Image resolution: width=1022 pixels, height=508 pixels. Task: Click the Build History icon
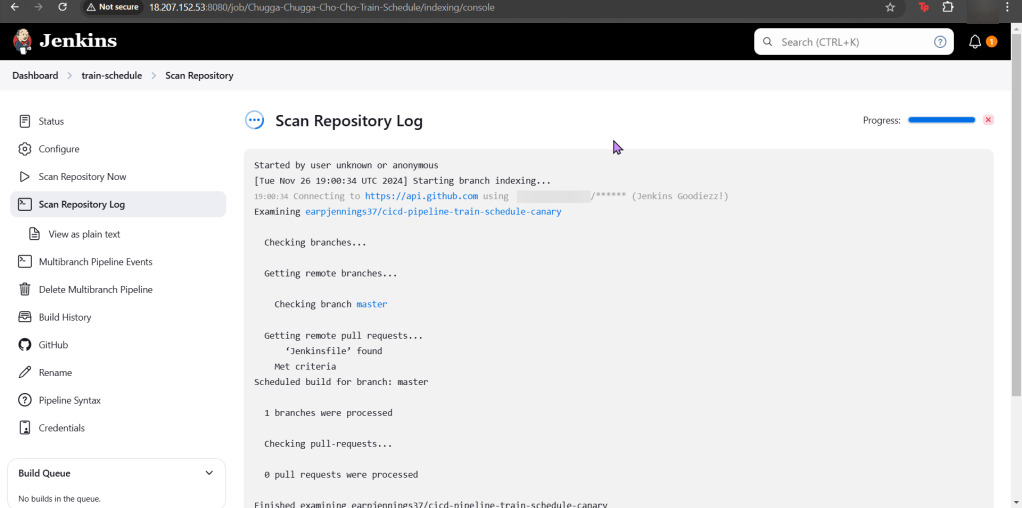pos(25,317)
